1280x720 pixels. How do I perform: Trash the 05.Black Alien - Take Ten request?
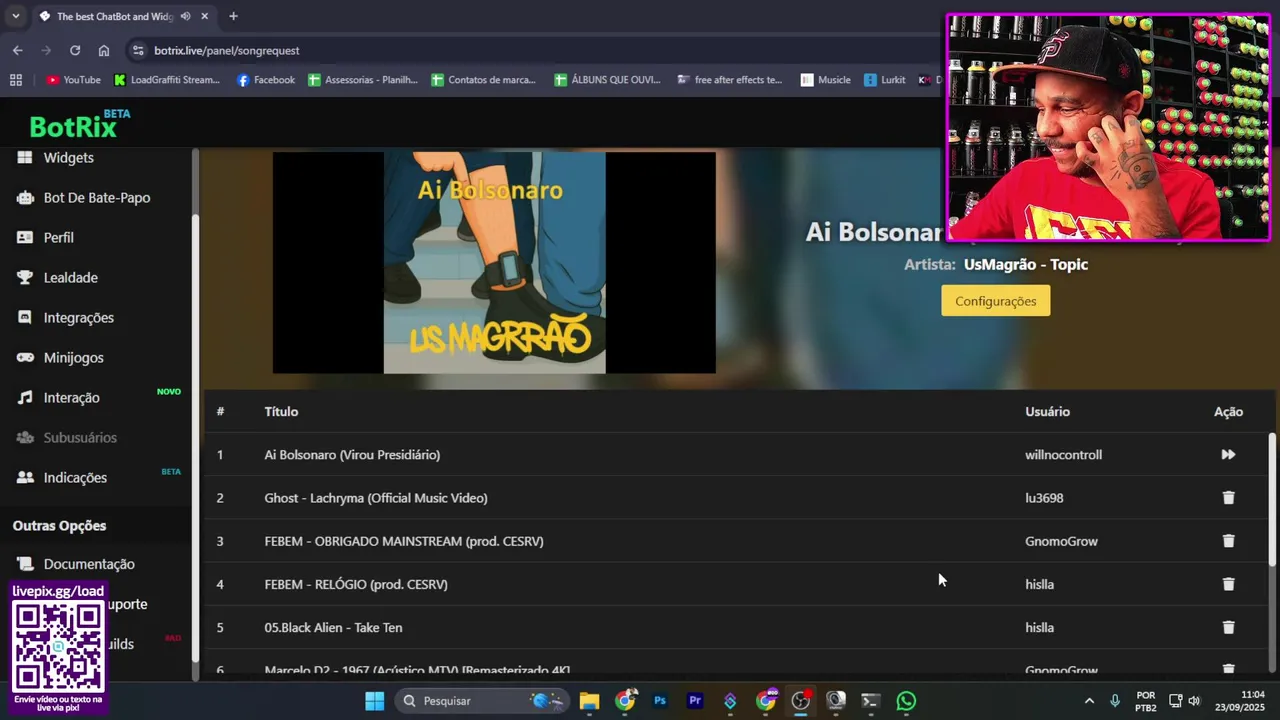click(x=1228, y=627)
